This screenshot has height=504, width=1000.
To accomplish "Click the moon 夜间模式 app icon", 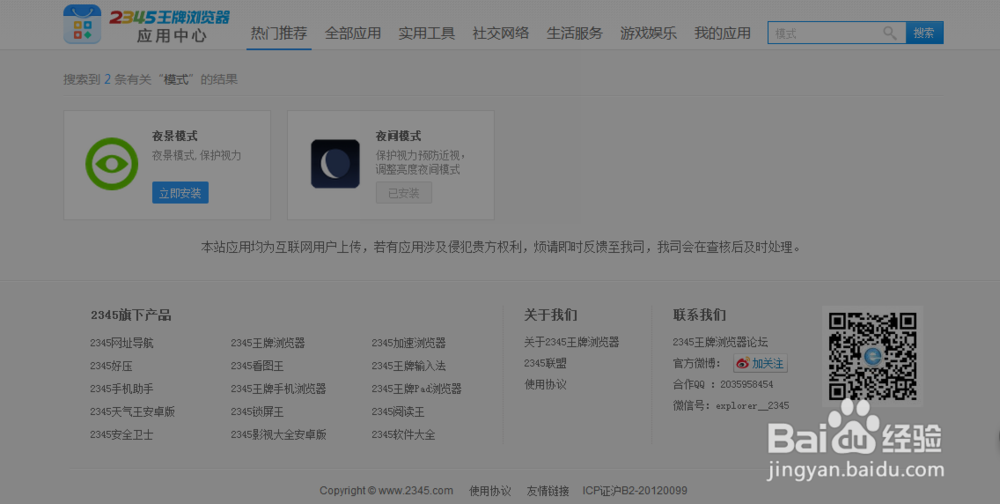I will tap(335, 164).
